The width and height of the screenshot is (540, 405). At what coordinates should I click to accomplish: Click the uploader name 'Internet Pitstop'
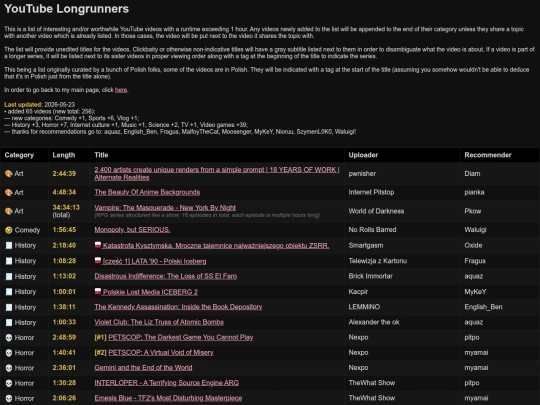[371, 192]
